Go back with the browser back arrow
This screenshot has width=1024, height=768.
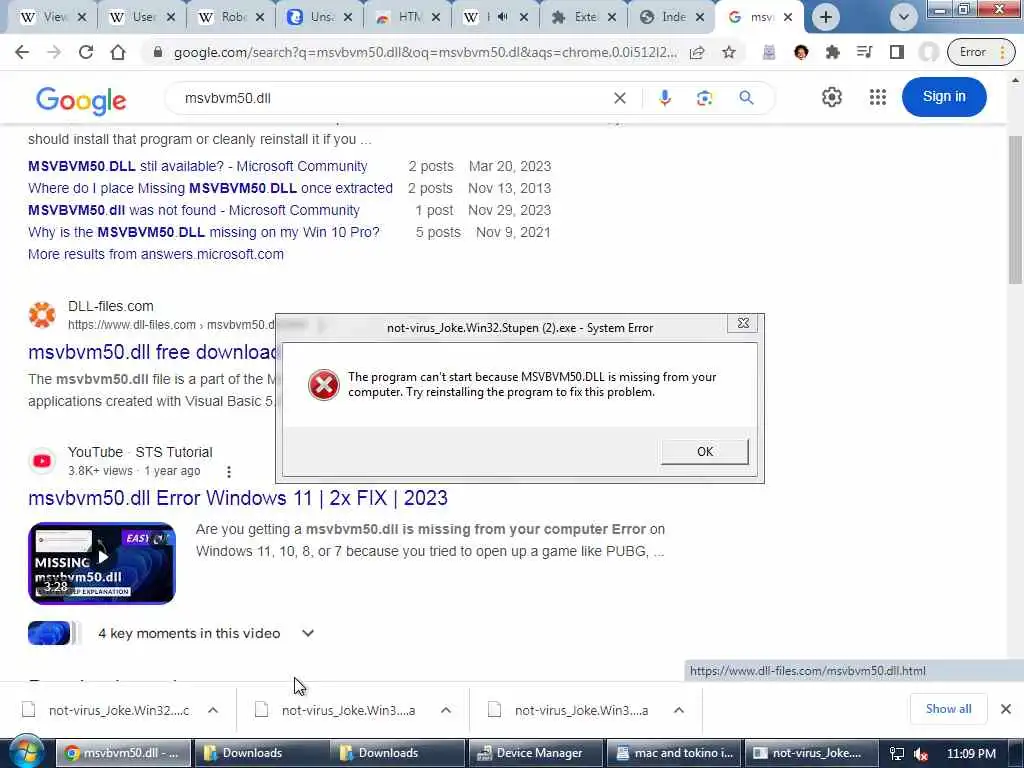[22, 52]
